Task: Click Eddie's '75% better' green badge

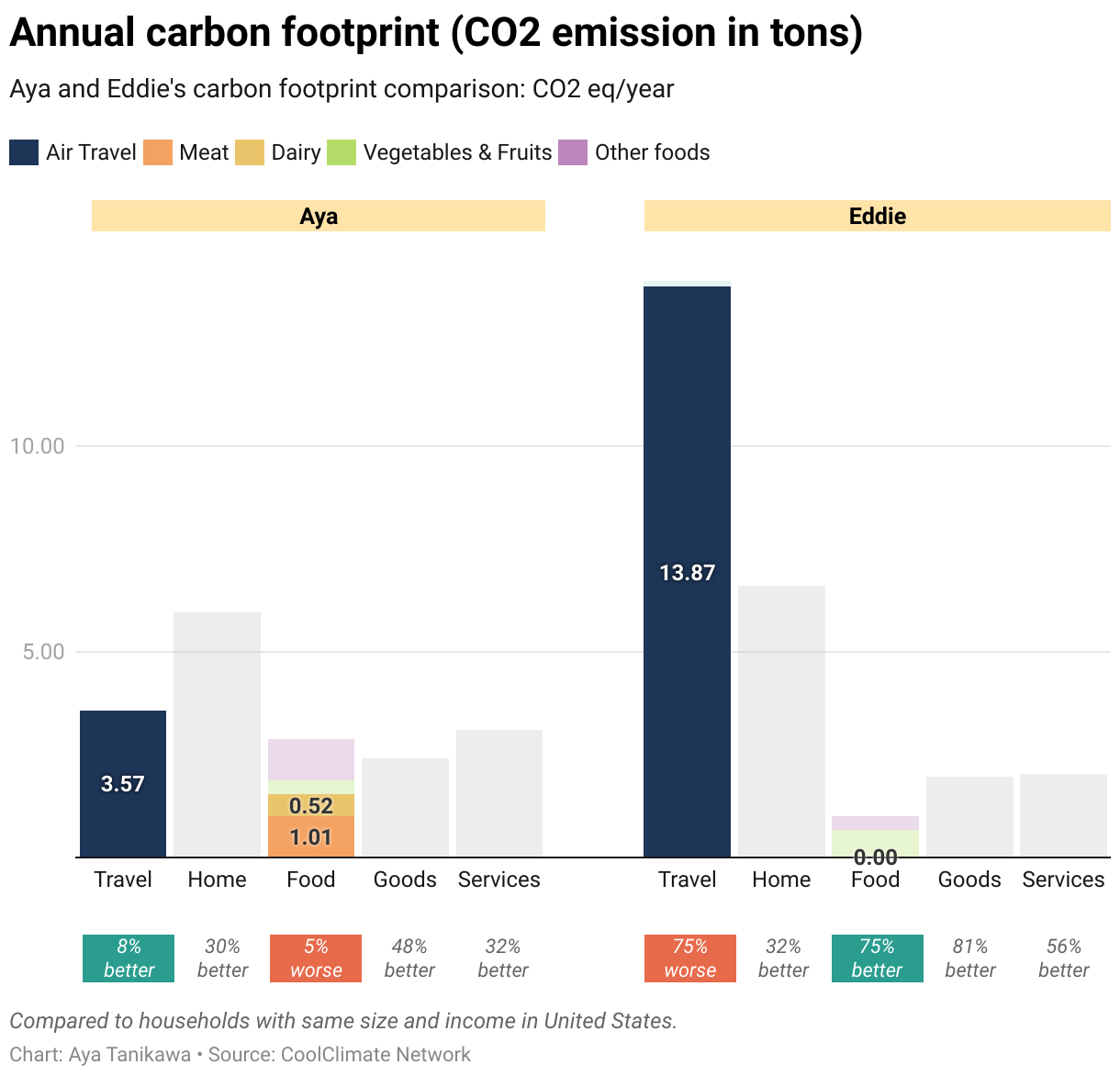Action: pos(878,958)
